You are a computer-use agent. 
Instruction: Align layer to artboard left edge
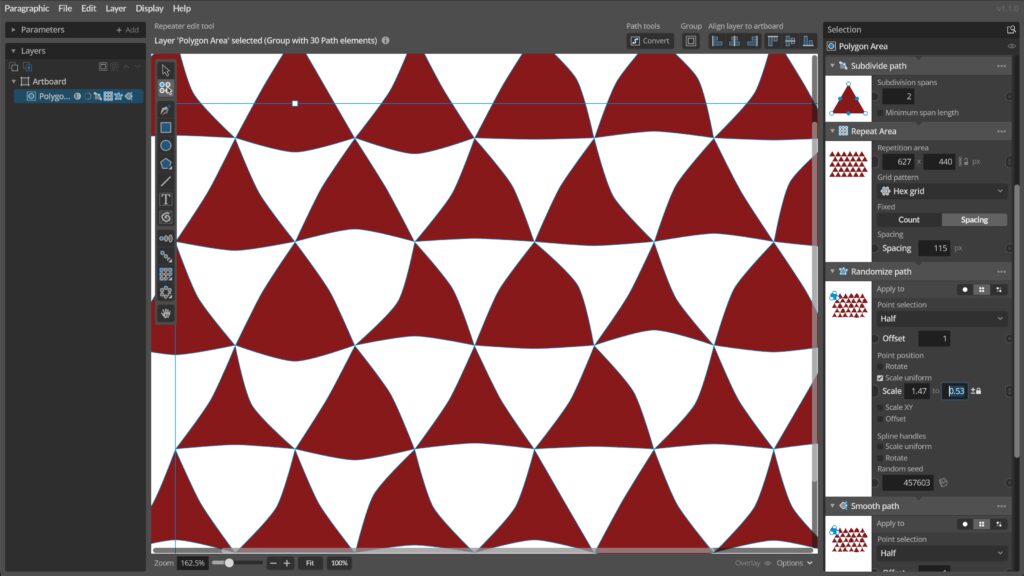716,41
